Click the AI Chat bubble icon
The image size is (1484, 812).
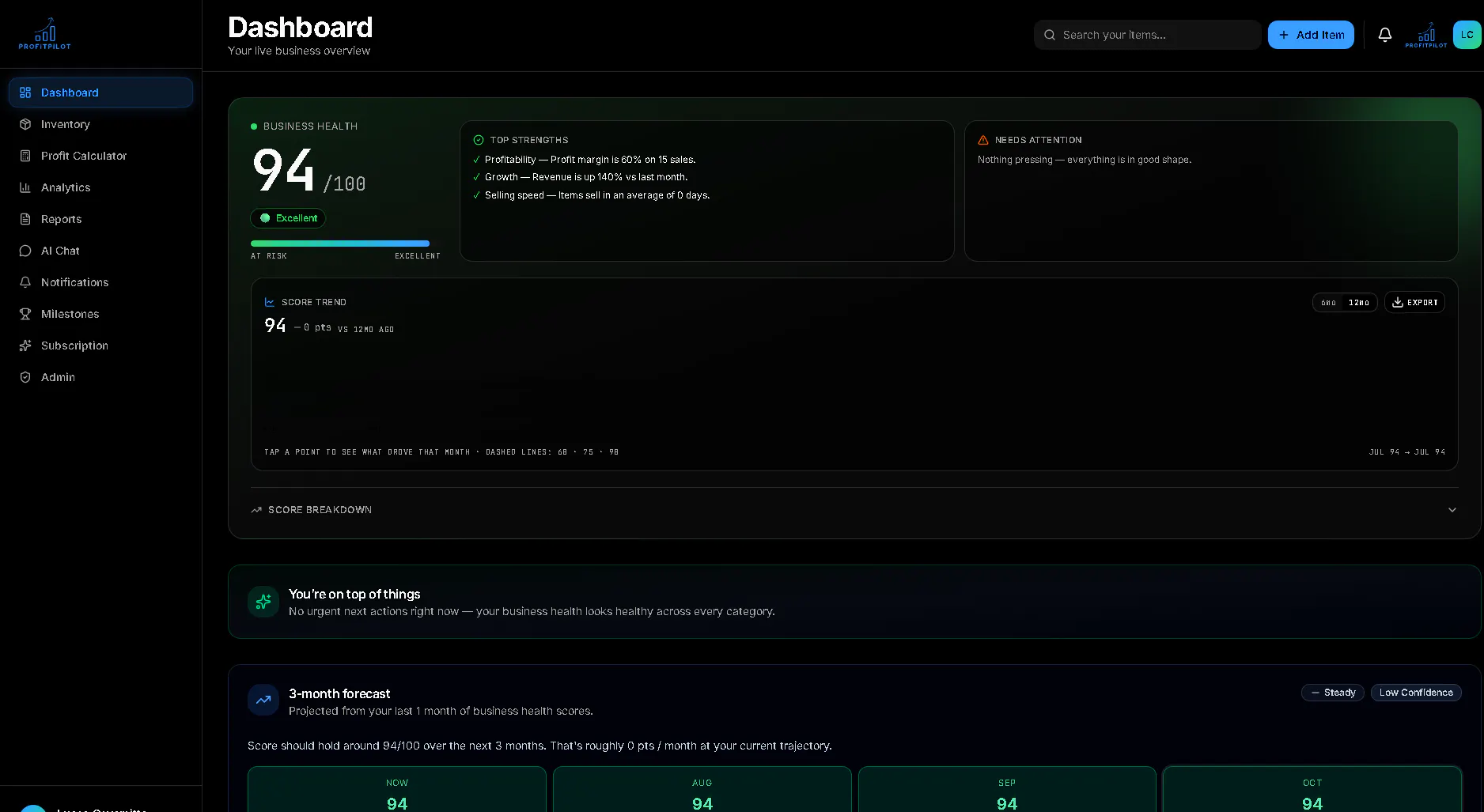[25, 251]
